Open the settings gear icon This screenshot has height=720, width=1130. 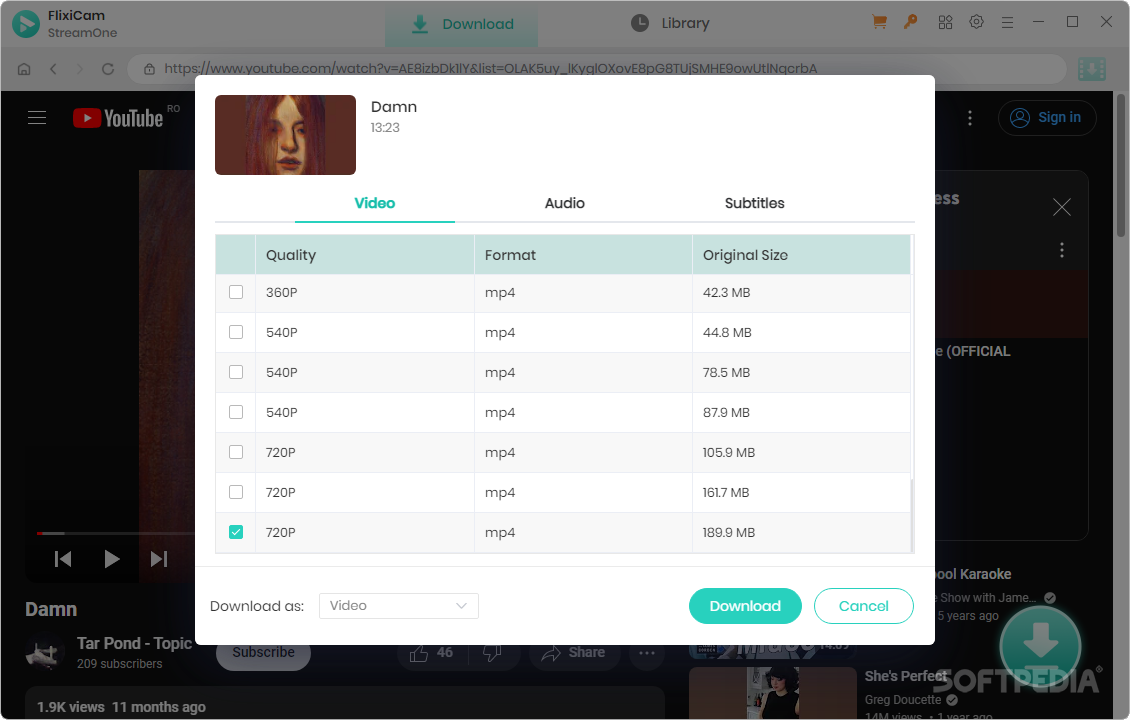tap(976, 22)
